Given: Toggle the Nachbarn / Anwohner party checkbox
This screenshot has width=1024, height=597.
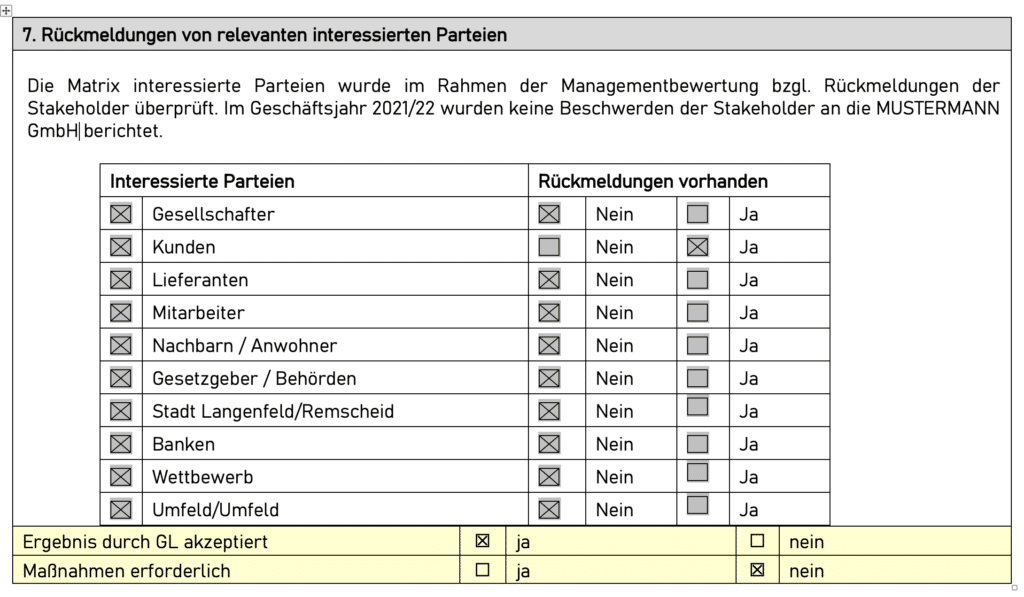Looking at the screenshot, I should 121,345.
